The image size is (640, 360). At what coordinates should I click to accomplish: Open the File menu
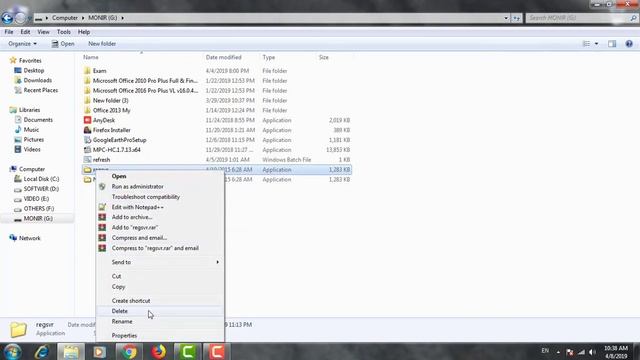tap(9, 32)
